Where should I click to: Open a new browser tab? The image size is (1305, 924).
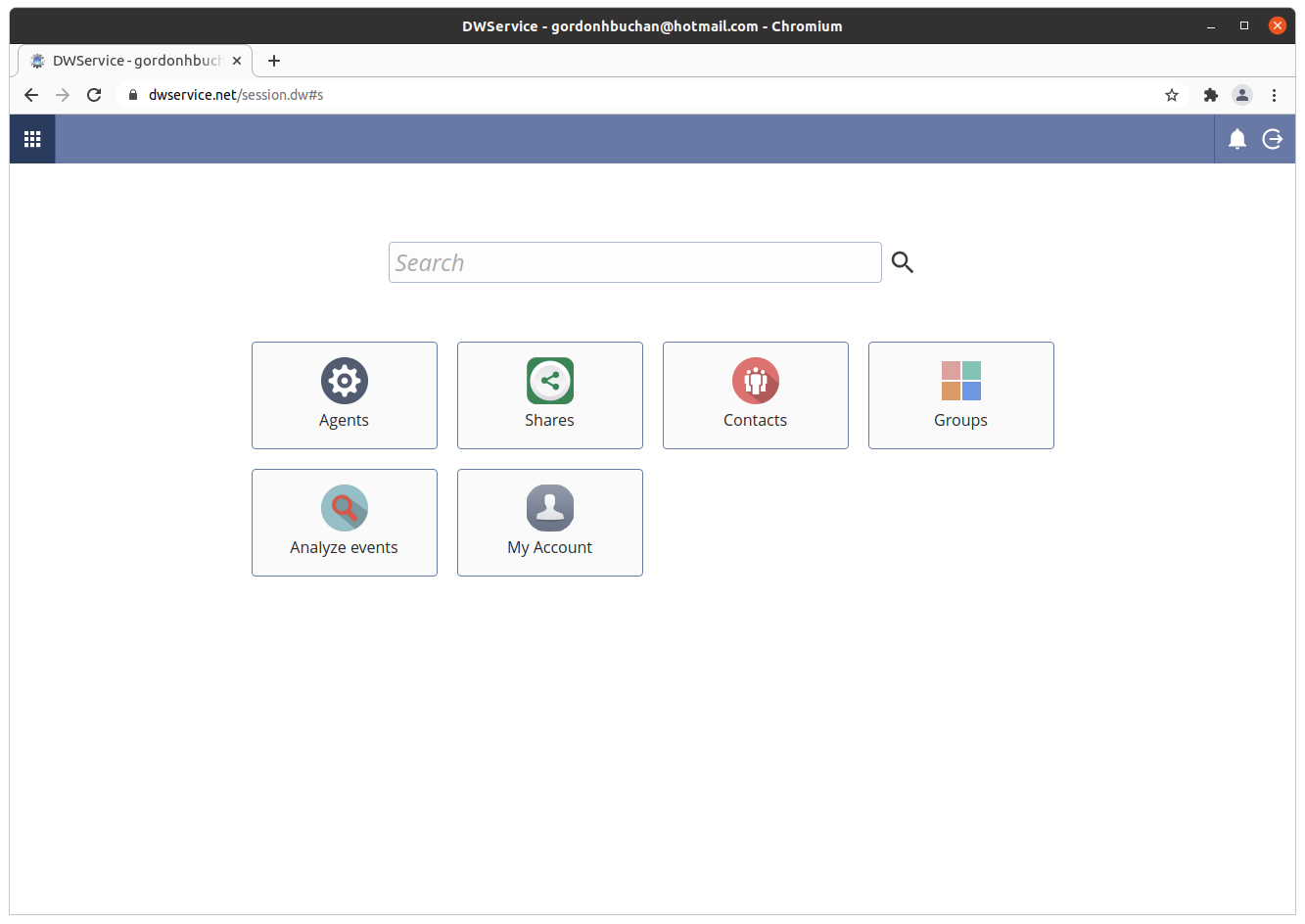(274, 61)
